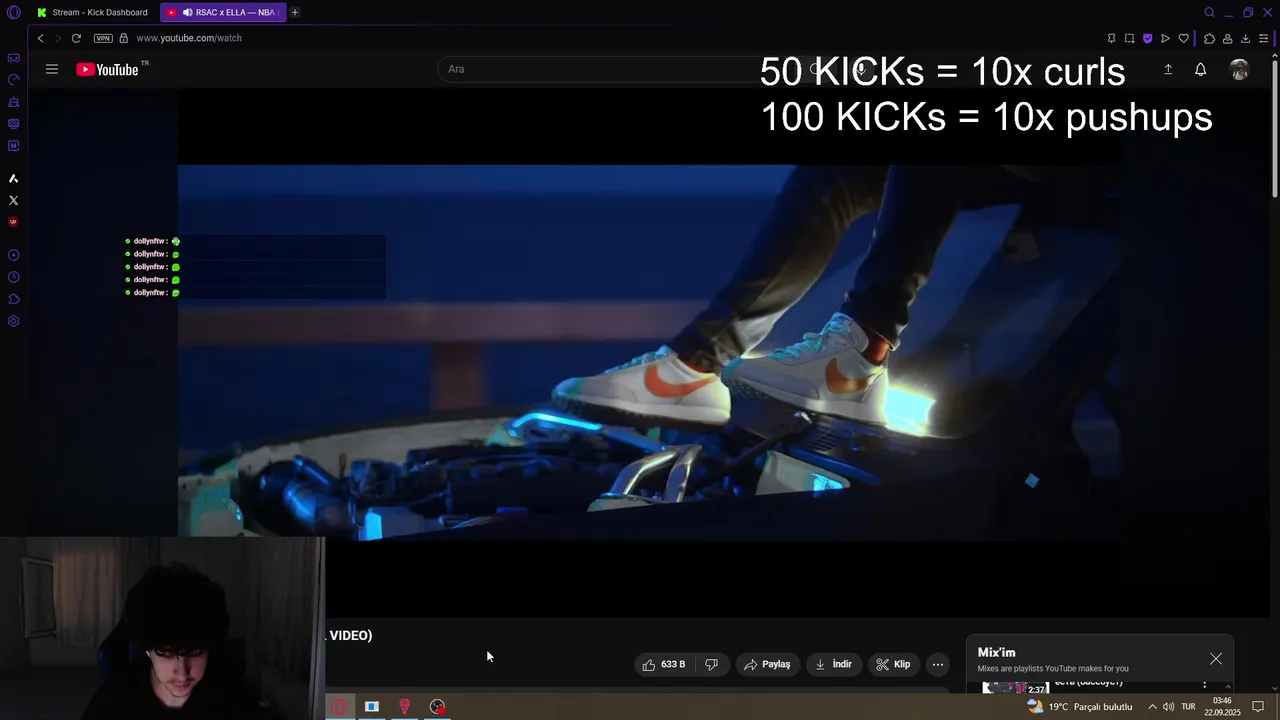Go back to previous page
Image resolution: width=1280 pixels, height=720 pixels.
(x=40, y=38)
